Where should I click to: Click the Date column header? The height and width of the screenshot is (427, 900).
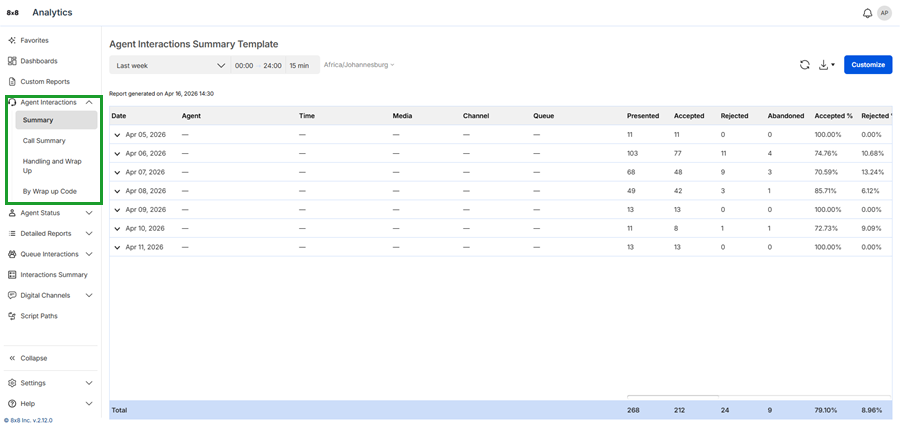point(119,116)
